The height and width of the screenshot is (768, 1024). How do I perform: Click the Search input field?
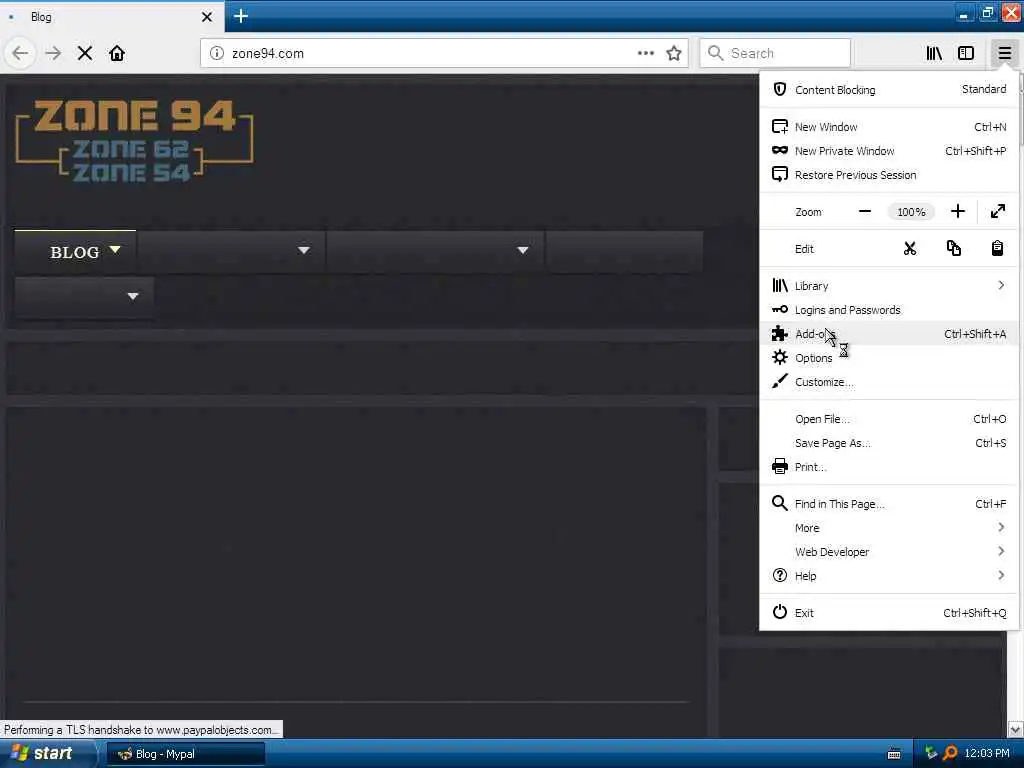click(x=775, y=53)
